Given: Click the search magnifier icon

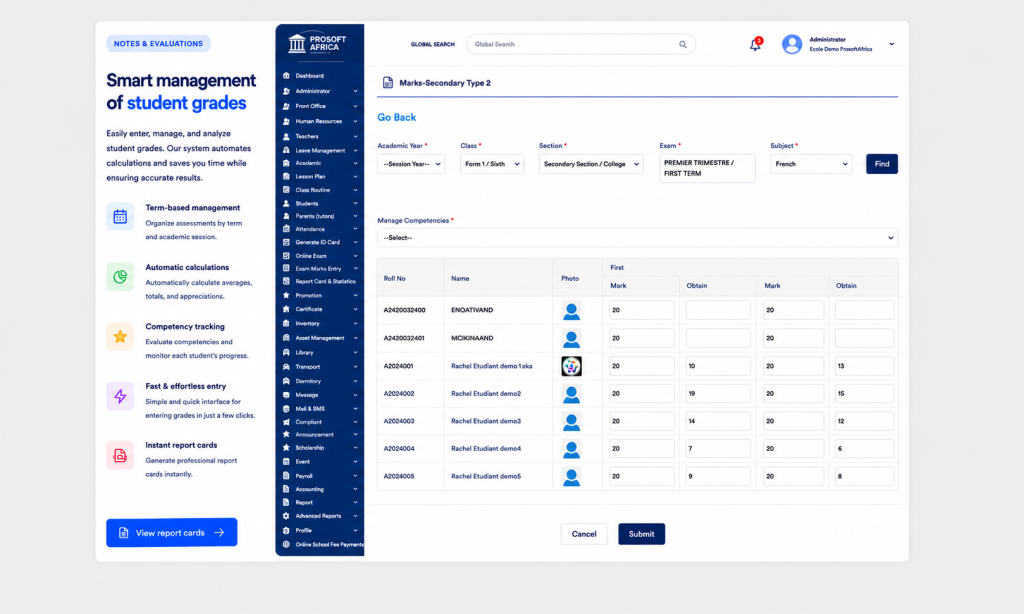Looking at the screenshot, I should coord(682,44).
